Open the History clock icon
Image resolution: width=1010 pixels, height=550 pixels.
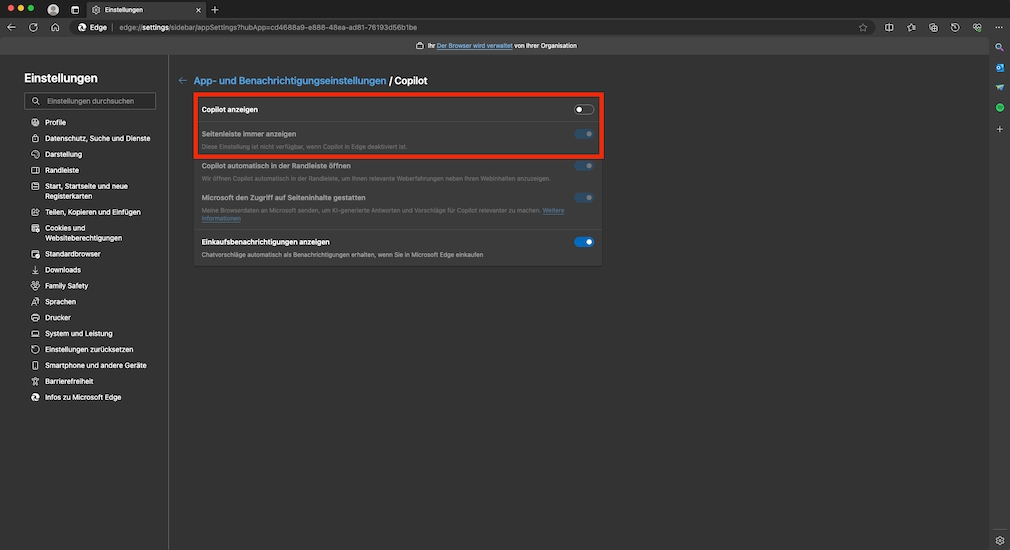(x=955, y=27)
